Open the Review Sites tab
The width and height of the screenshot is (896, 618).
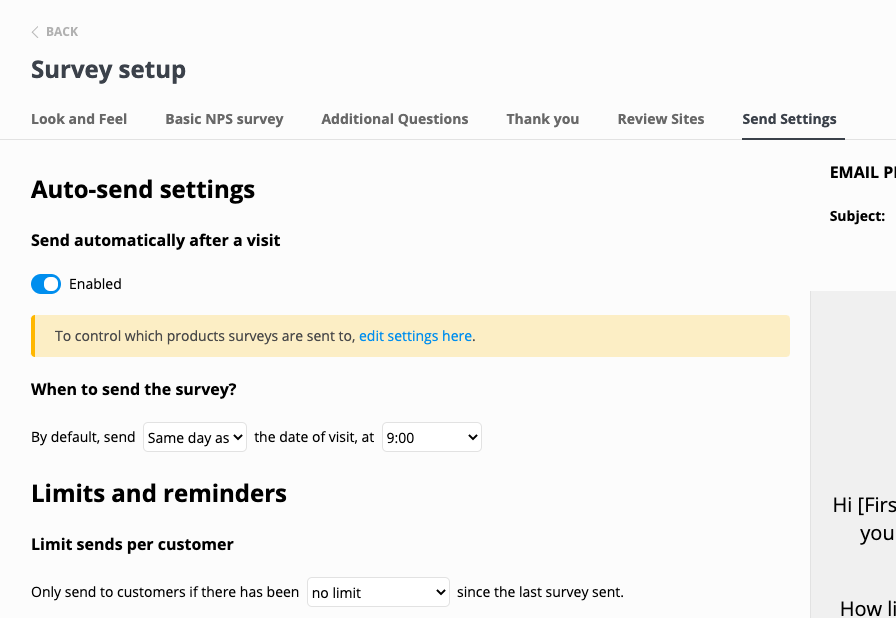[661, 119]
